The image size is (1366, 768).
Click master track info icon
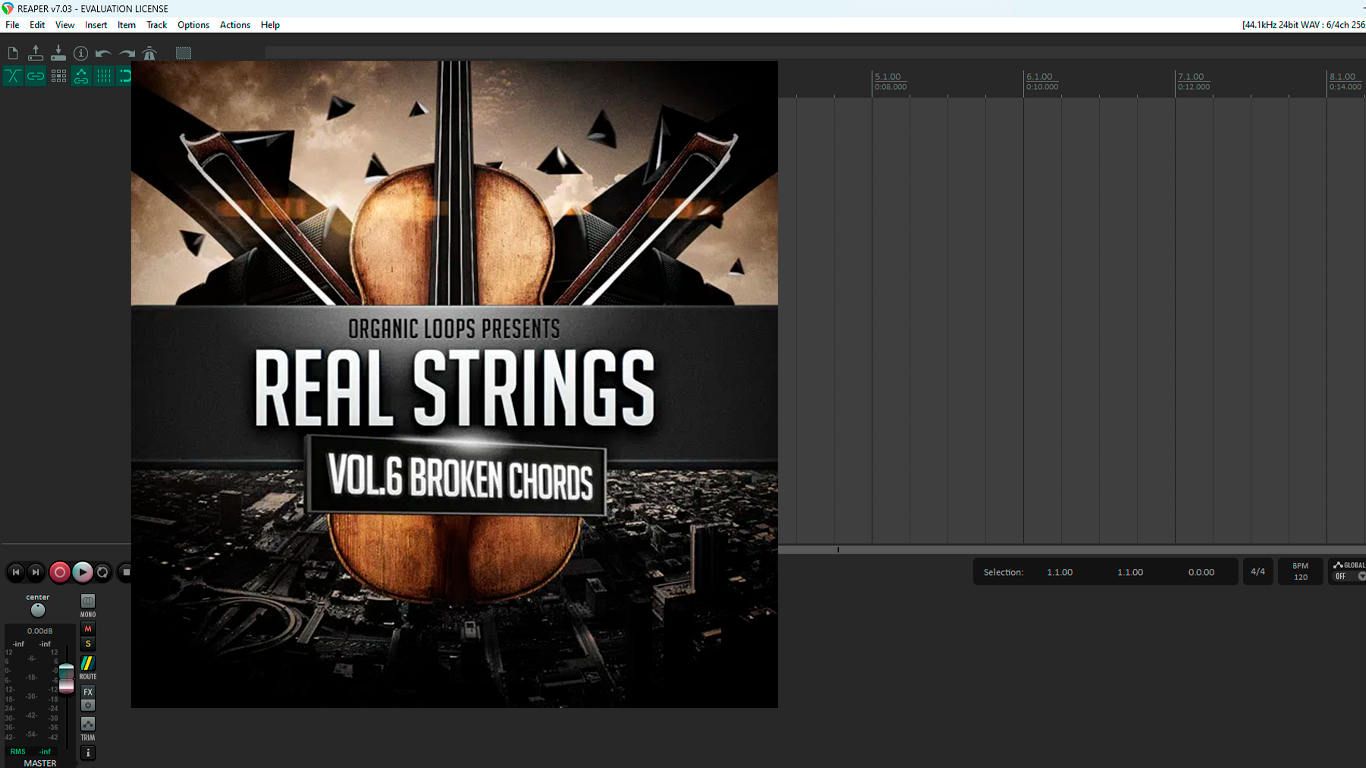(x=88, y=753)
